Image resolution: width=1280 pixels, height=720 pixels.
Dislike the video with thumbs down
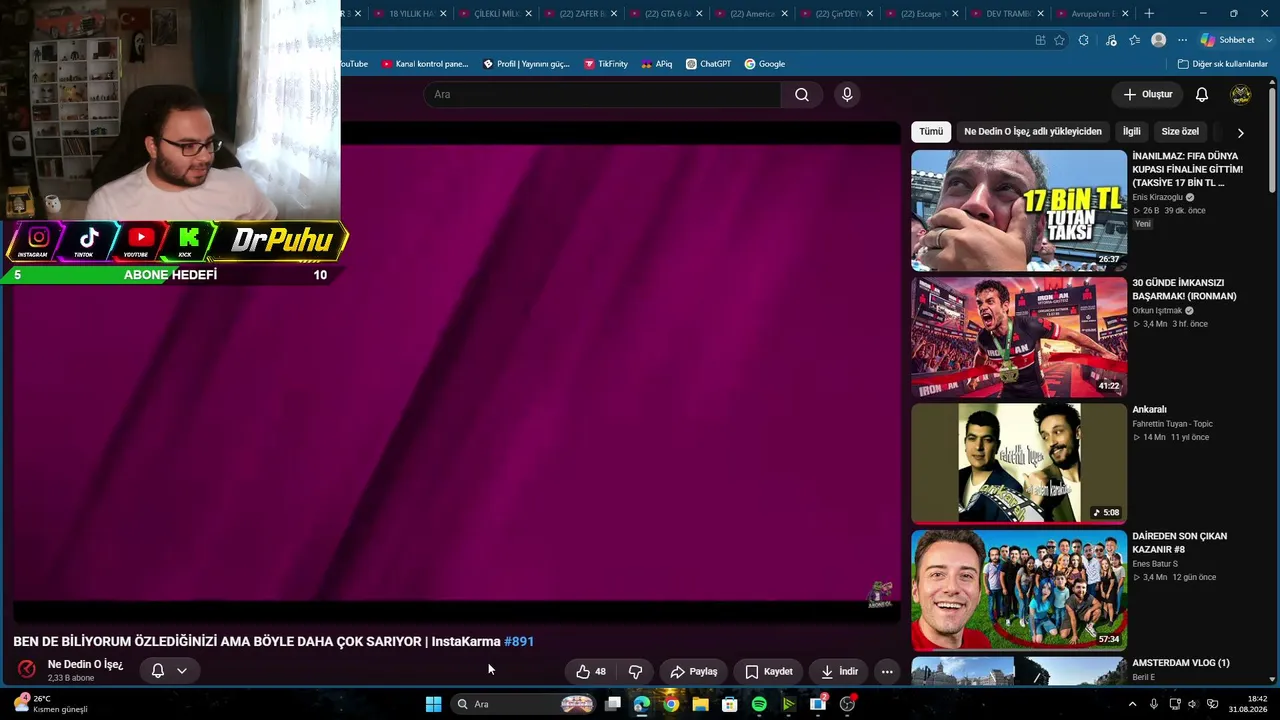[x=635, y=671]
